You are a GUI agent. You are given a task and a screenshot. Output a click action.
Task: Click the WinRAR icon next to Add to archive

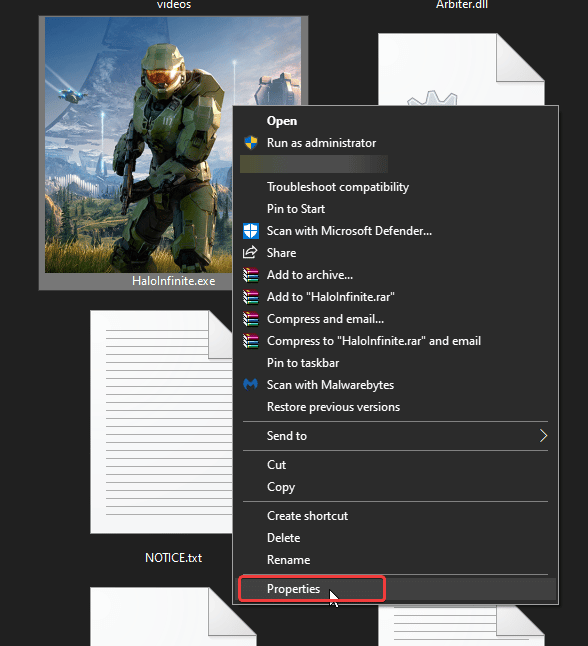click(x=251, y=275)
